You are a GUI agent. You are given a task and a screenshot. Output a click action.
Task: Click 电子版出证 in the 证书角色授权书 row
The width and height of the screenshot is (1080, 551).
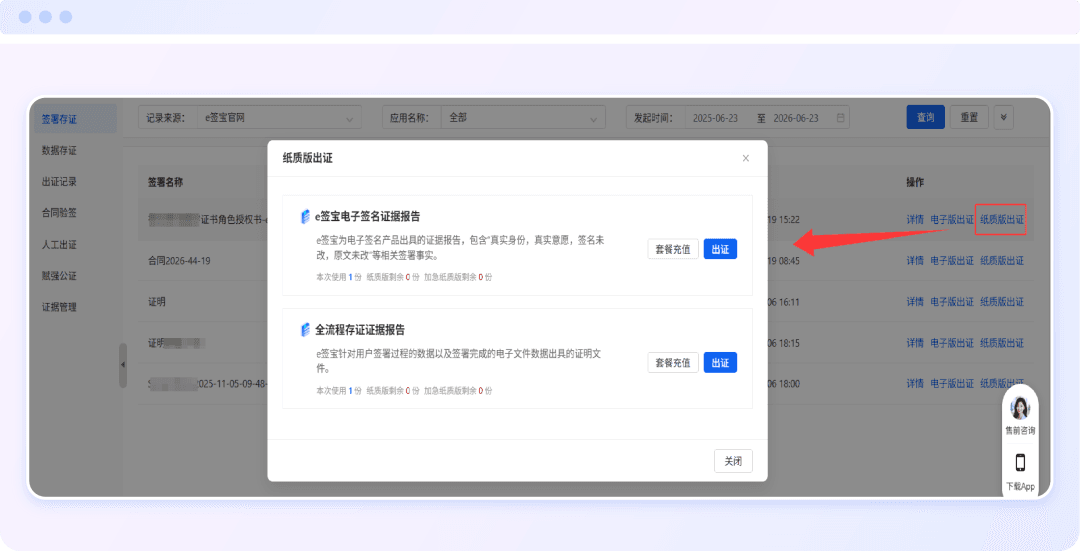952,220
